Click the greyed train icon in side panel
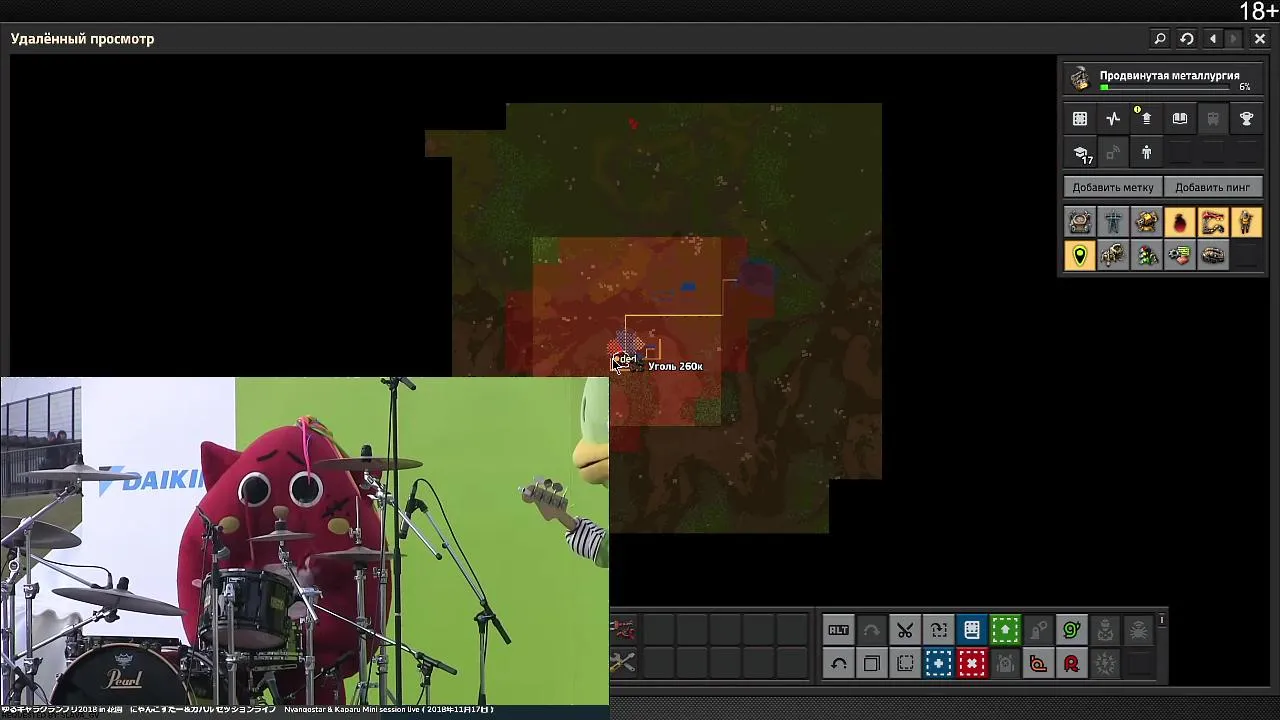Image resolution: width=1280 pixels, height=720 pixels. coord(1213,119)
